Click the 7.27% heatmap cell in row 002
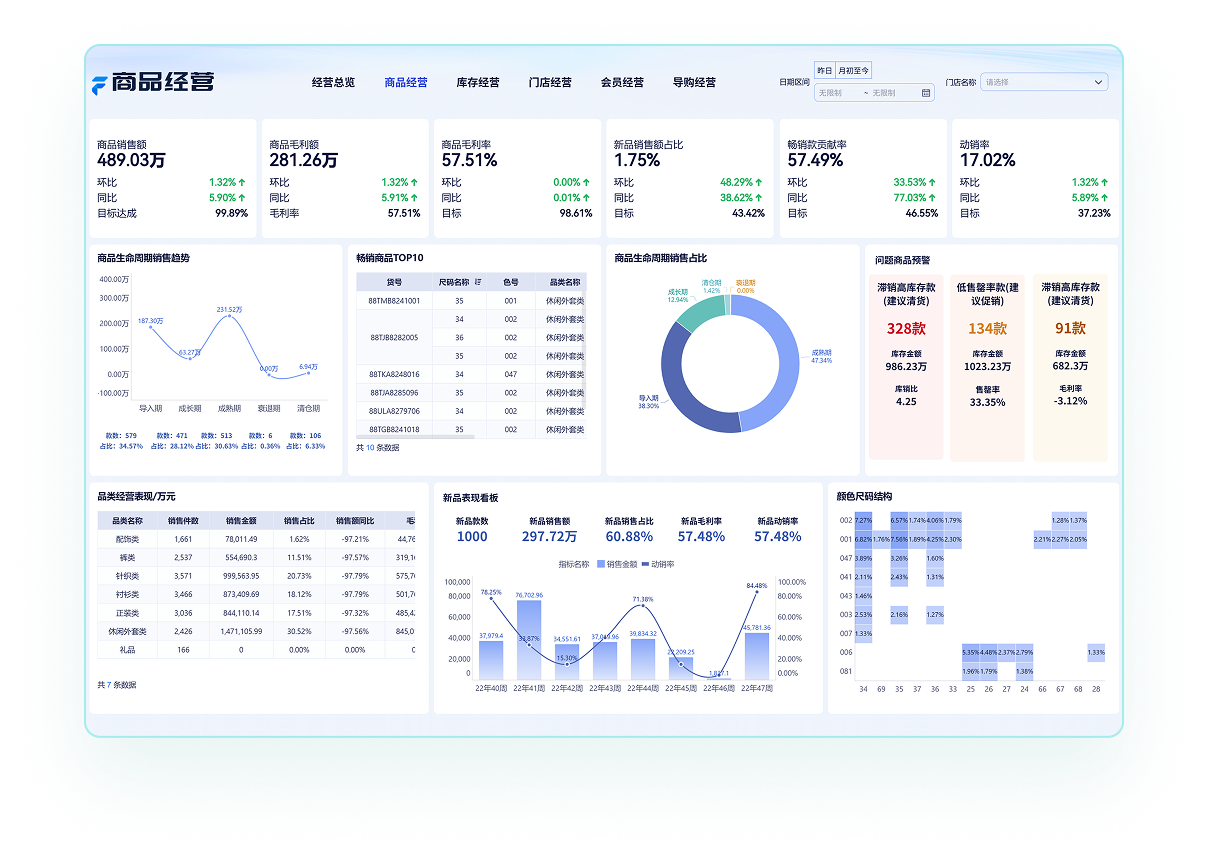The width and height of the screenshot is (1208, 862). [x=864, y=520]
